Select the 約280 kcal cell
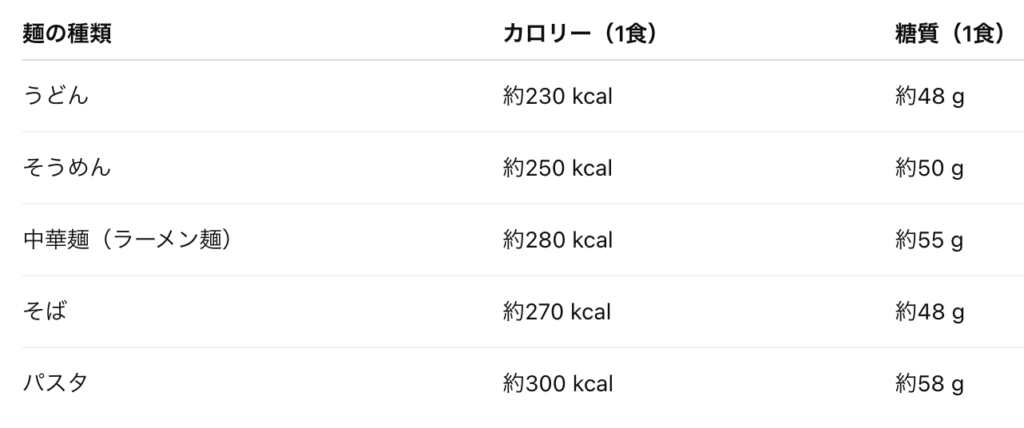Image resolution: width=1024 pixels, height=428 pixels. tap(557, 240)
